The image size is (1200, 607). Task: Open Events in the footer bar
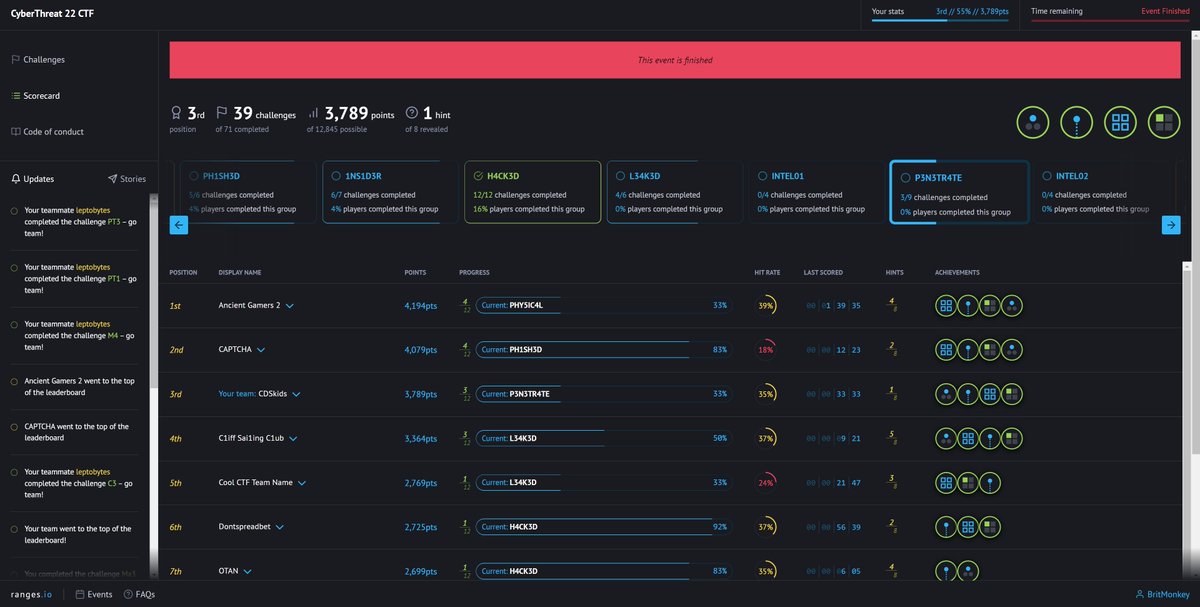click(x=94, y=594)
